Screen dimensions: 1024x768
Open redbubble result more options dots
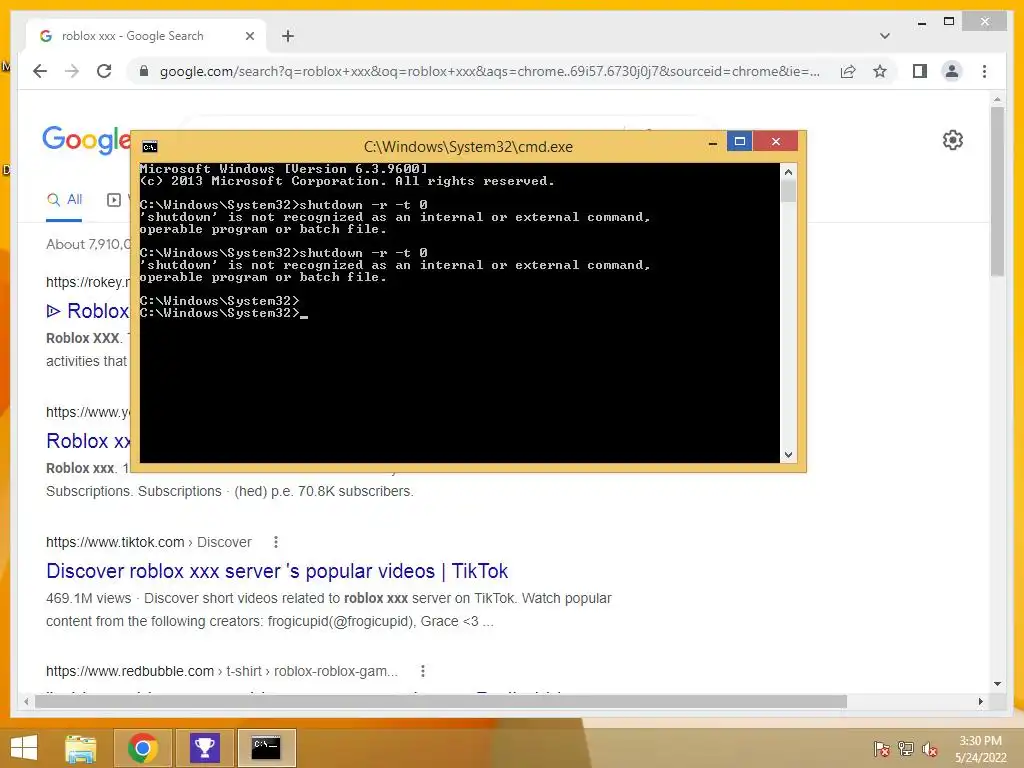tap(423, 671)
